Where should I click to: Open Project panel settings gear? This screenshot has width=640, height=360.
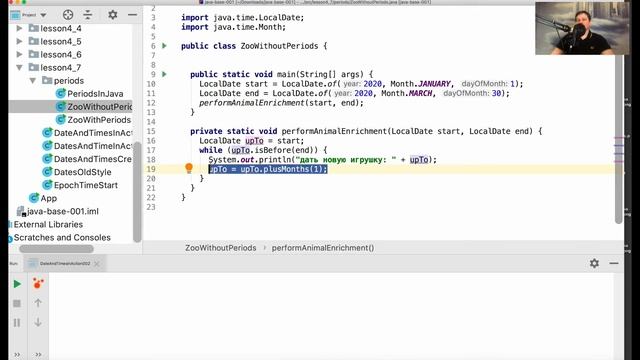coord(112,15)
